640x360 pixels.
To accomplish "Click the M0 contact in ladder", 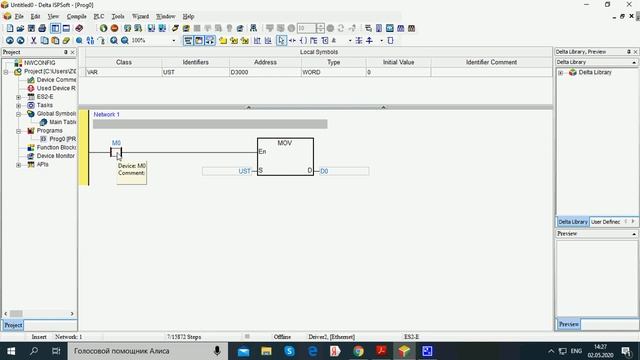I will pyautogui.click(x=116, y=153).
